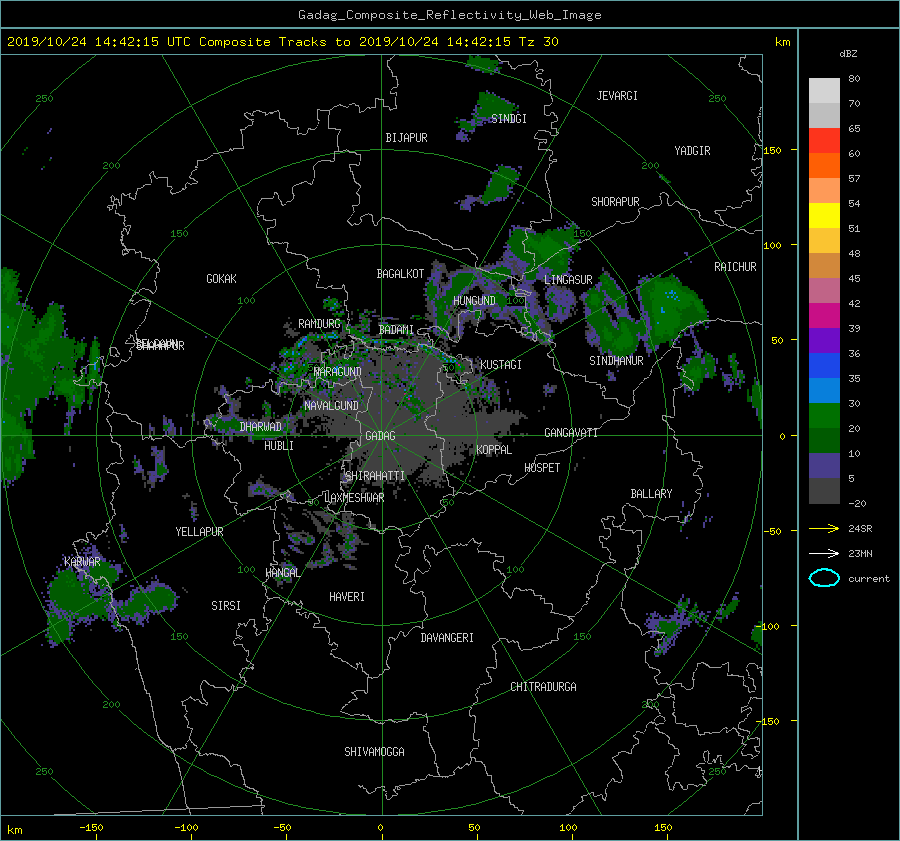
Task: Click the CHITRADURGA city label
Action: 544,687
